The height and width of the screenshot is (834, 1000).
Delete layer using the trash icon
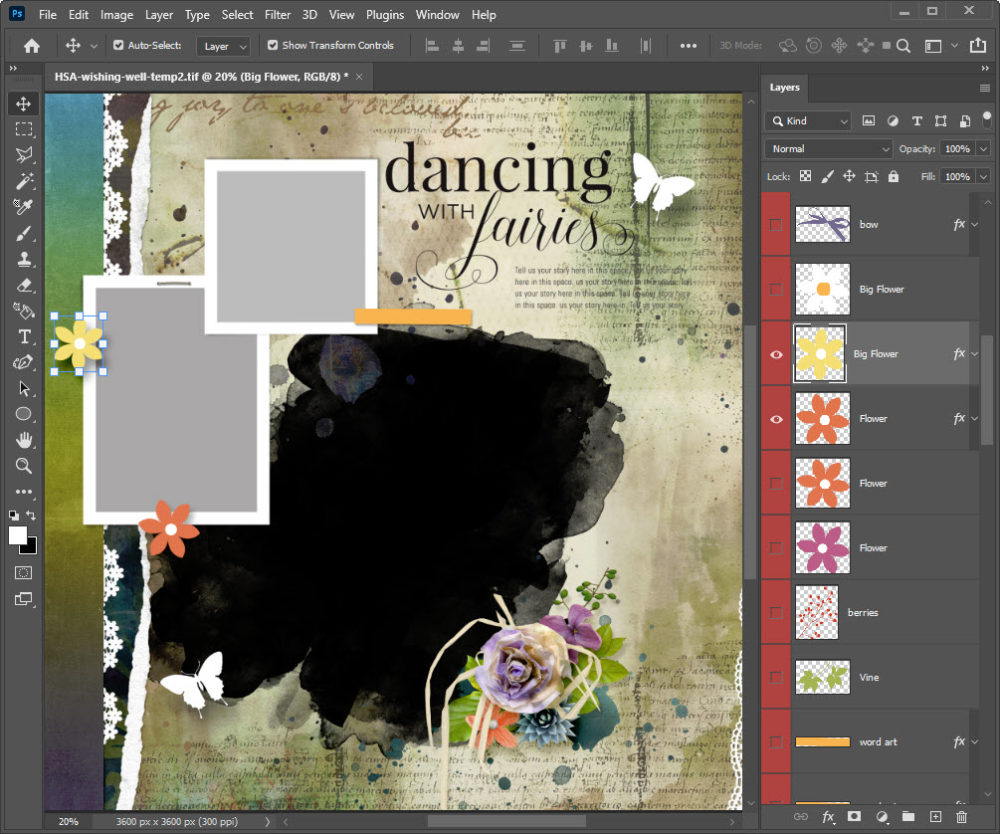click(962, 817)
